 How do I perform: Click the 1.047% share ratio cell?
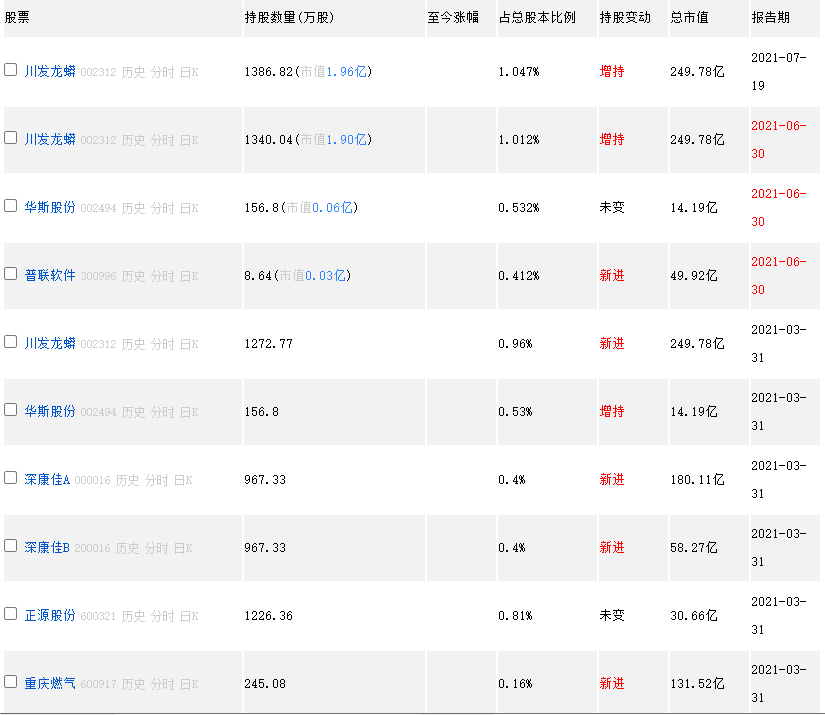(x=519, y=72)
